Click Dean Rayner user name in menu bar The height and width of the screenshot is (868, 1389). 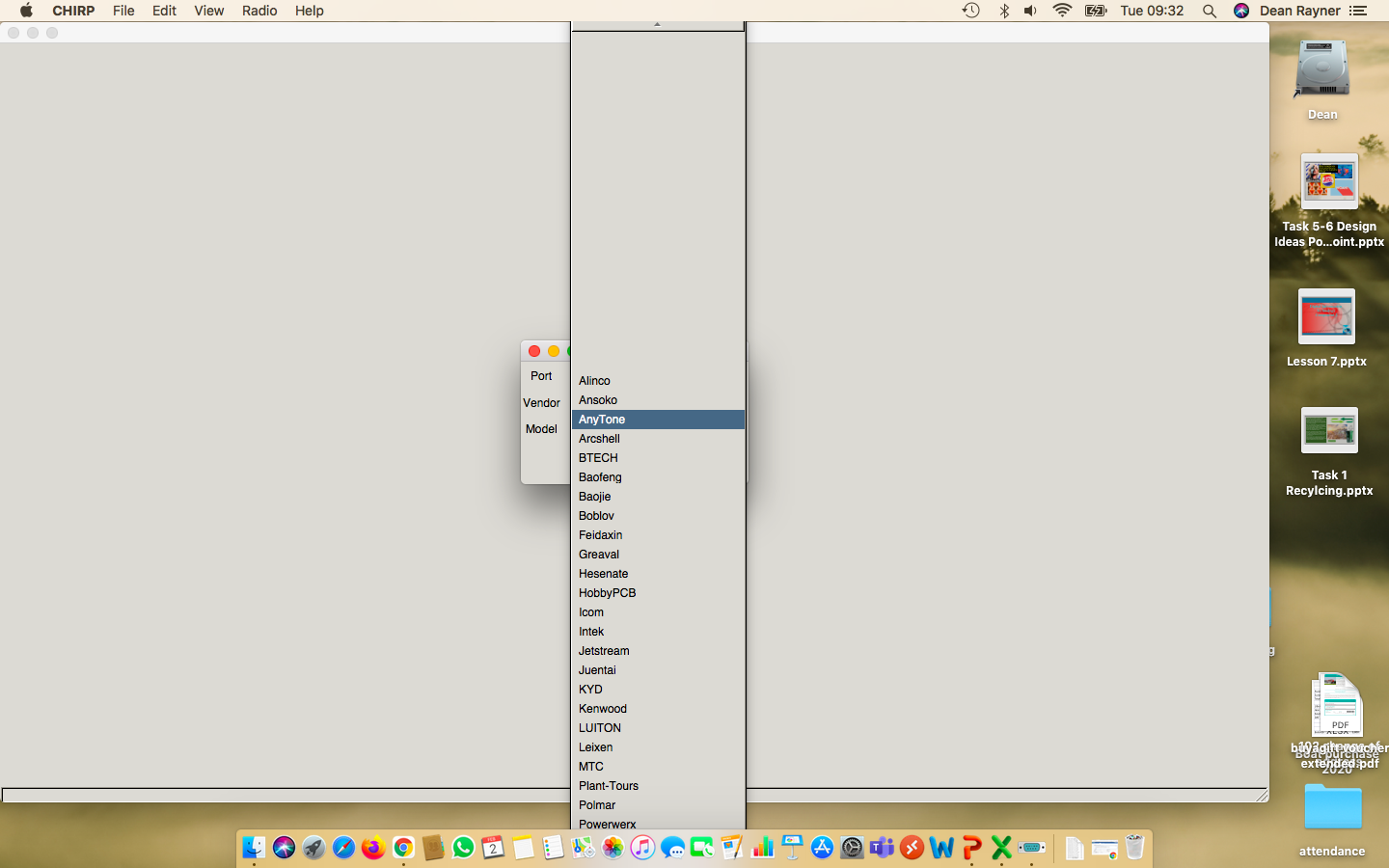[1299, 11]
